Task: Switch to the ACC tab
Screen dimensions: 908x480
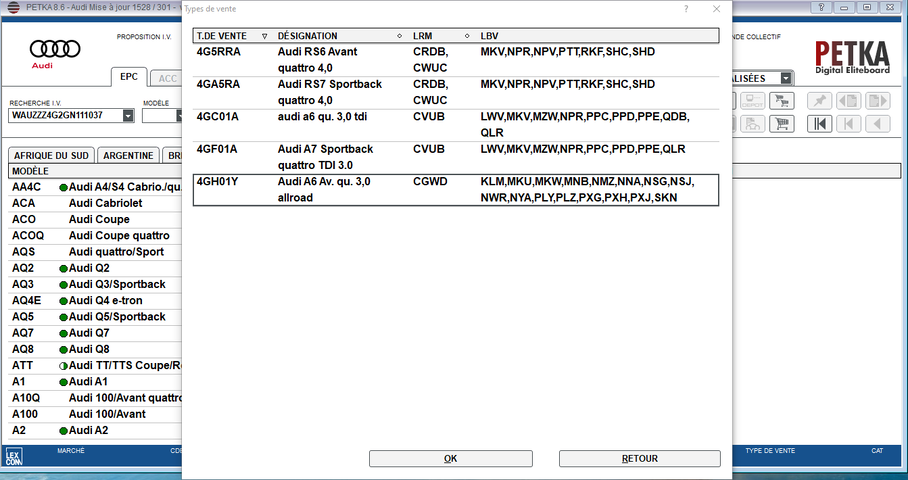Action: pos(167,78)
